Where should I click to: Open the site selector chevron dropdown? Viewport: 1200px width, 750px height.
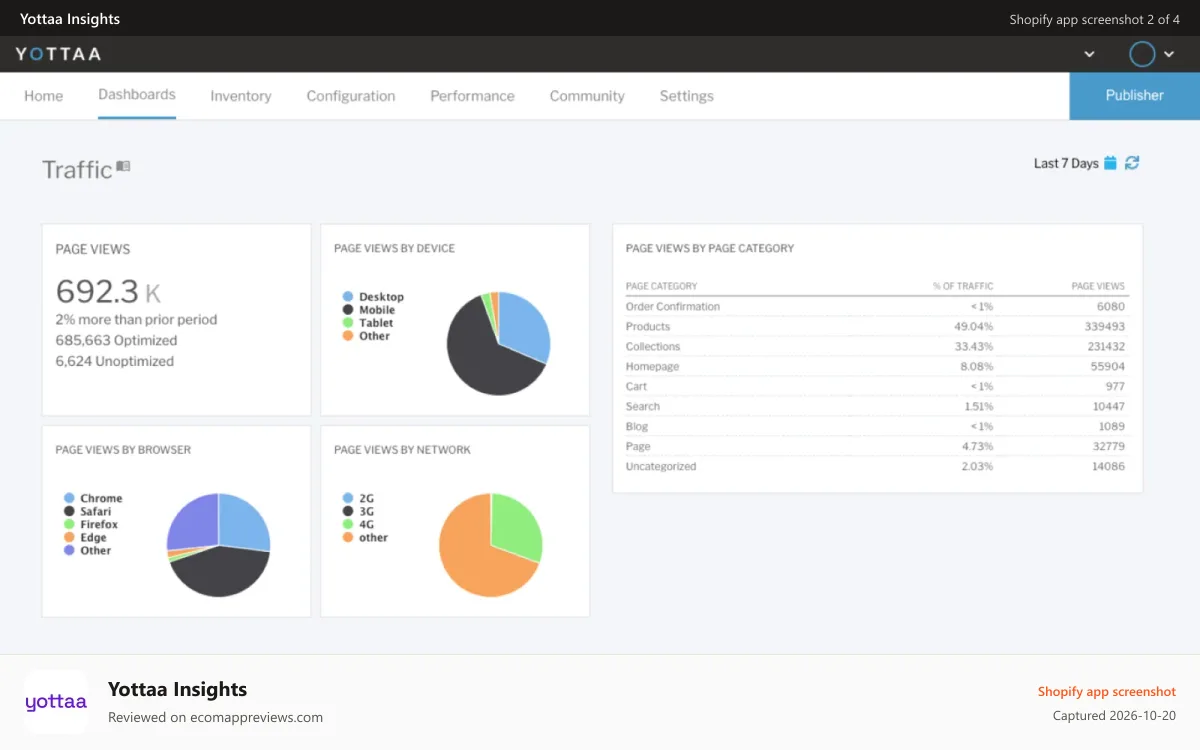[1089, 54]
